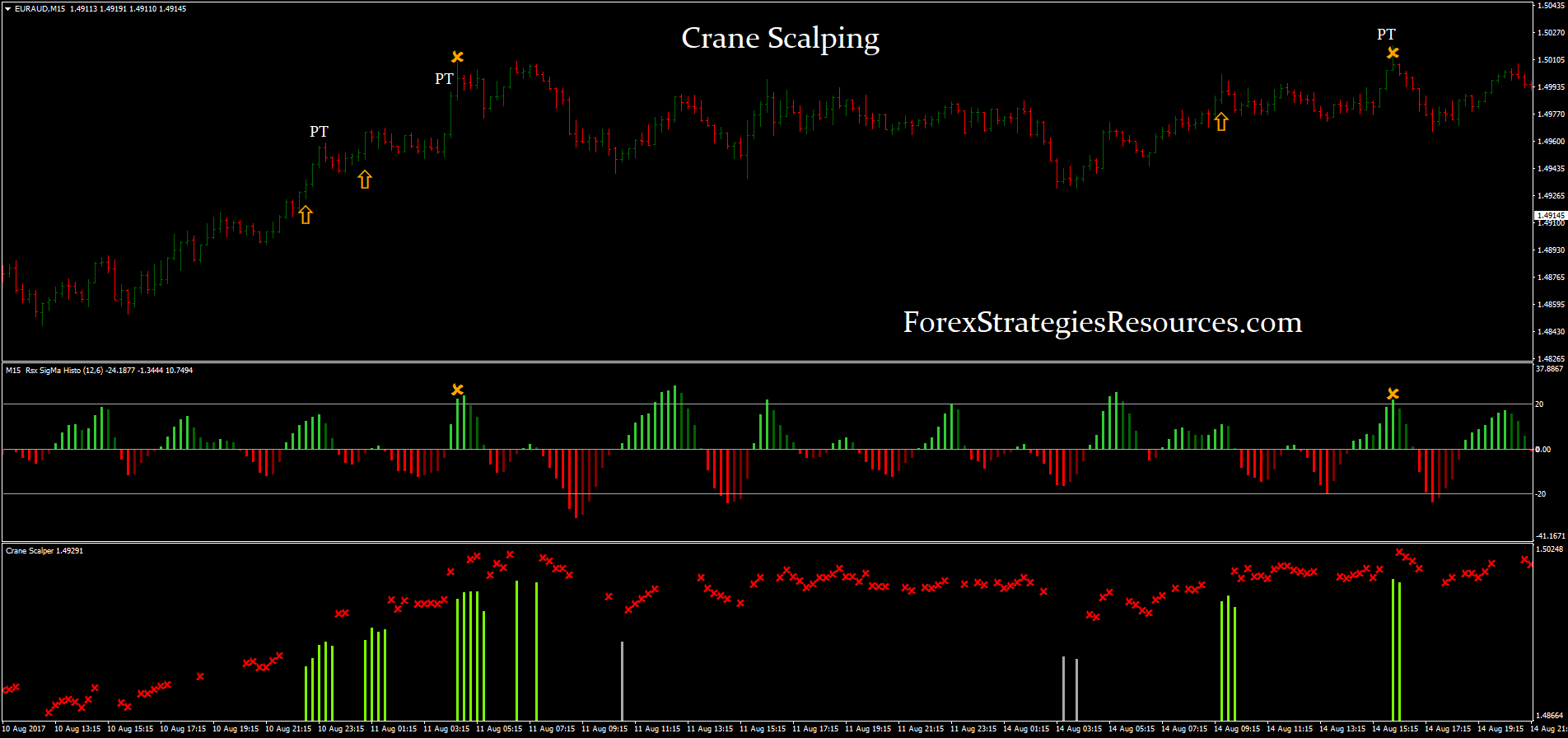
Task: Select the left orange X in the Rsx SigMa Histo panel
Action: (458, 390)
